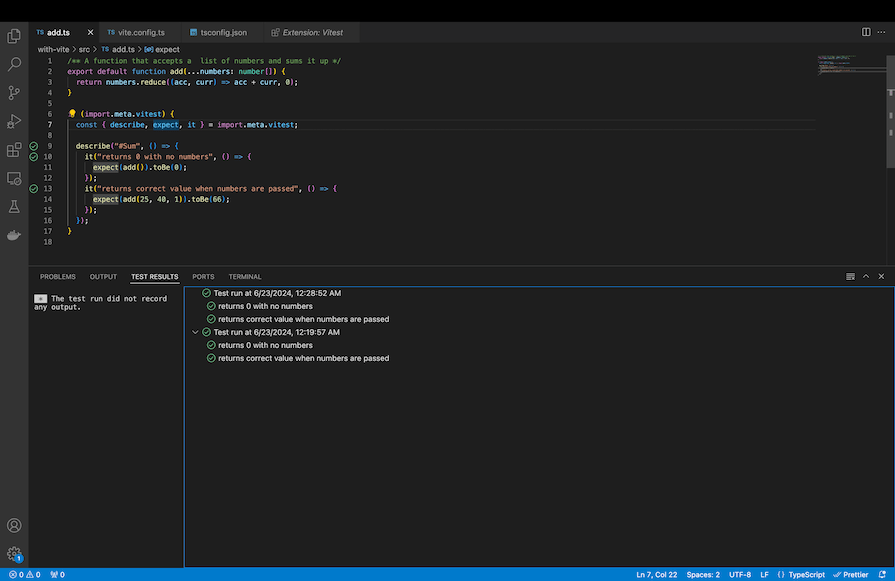Open the Source Control view

[x=14, y=92]
